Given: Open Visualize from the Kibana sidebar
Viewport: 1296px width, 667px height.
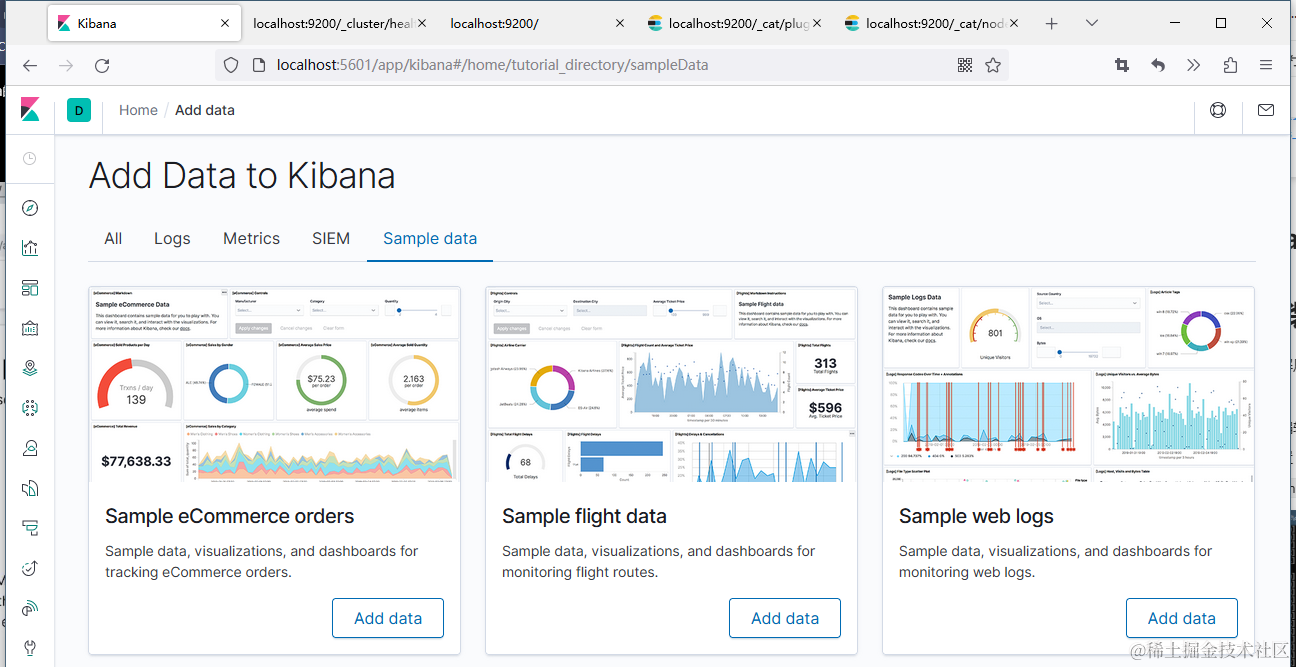Looking at the screenshot, I should 30,248.
